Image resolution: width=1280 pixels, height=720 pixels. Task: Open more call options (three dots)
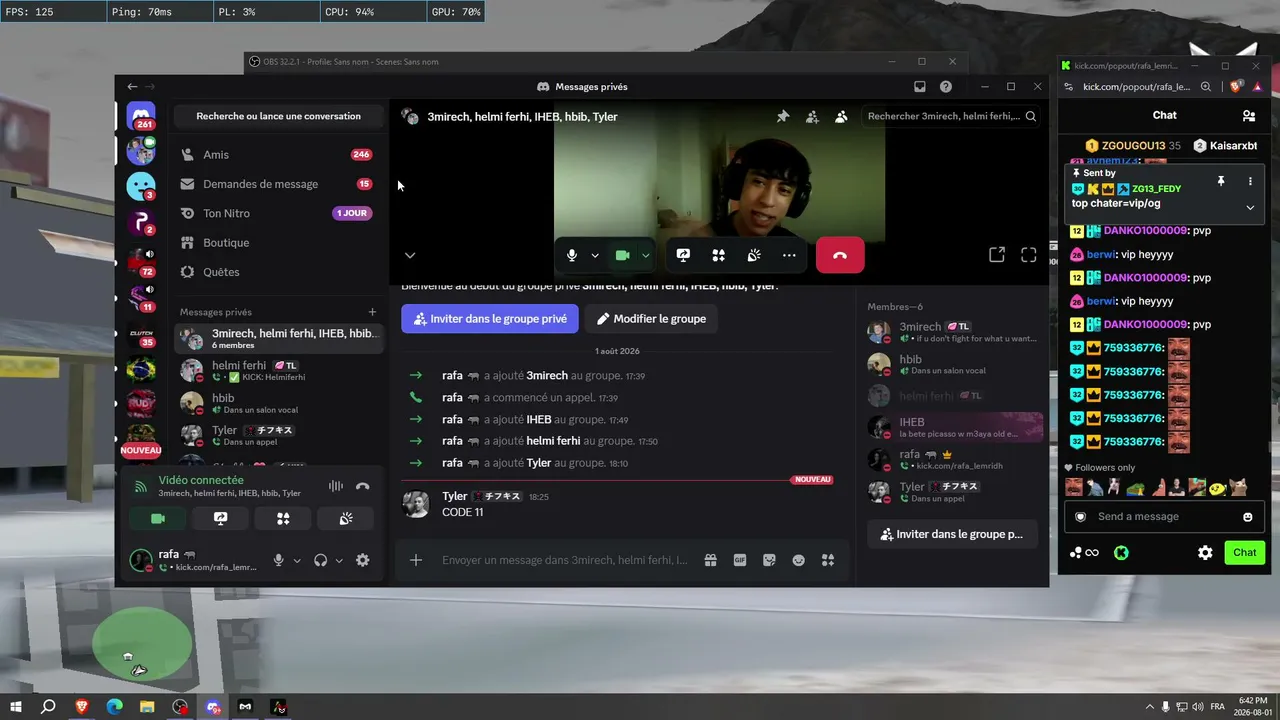(789, 255)
